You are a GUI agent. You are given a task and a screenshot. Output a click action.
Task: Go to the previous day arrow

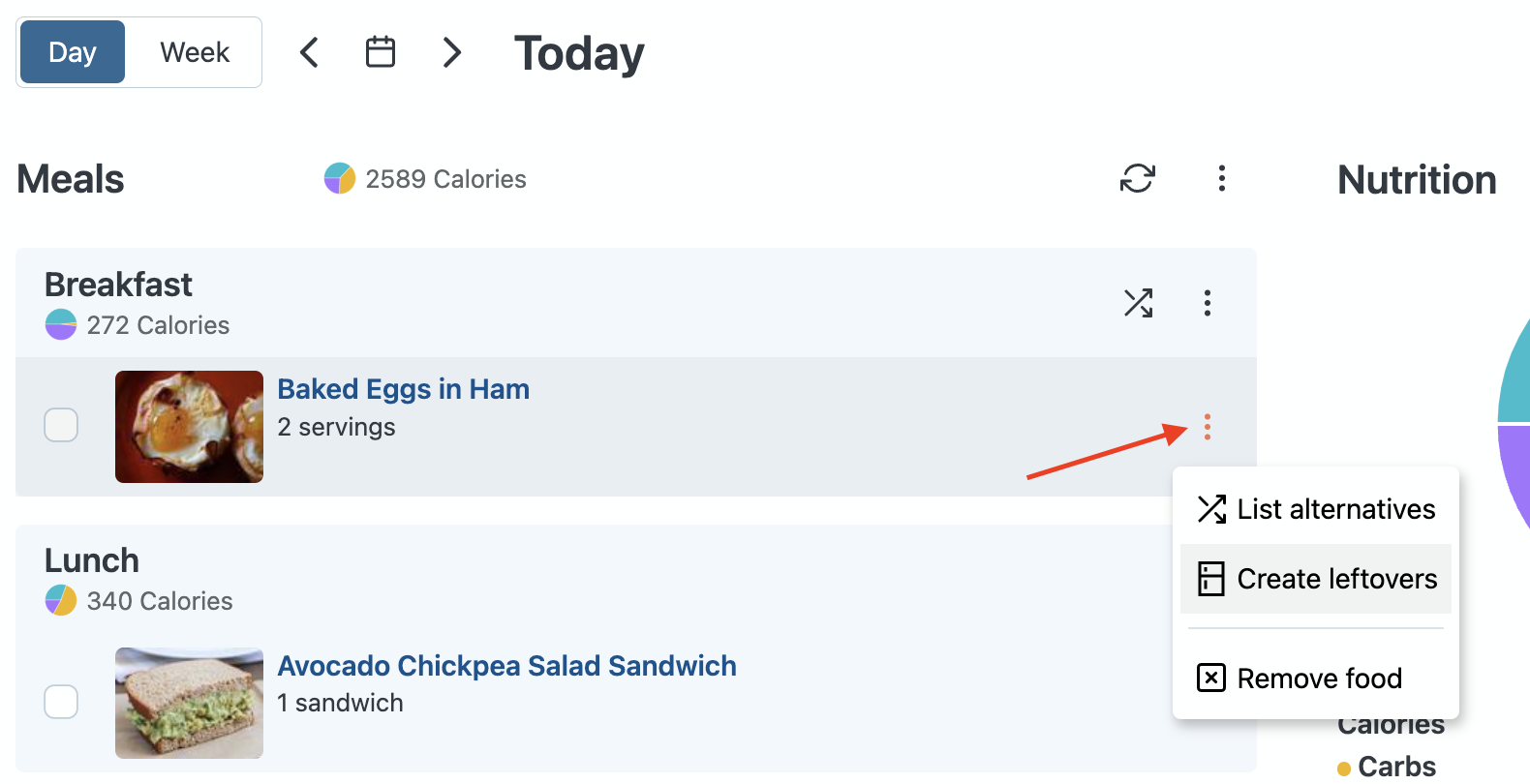pos(310,52)
